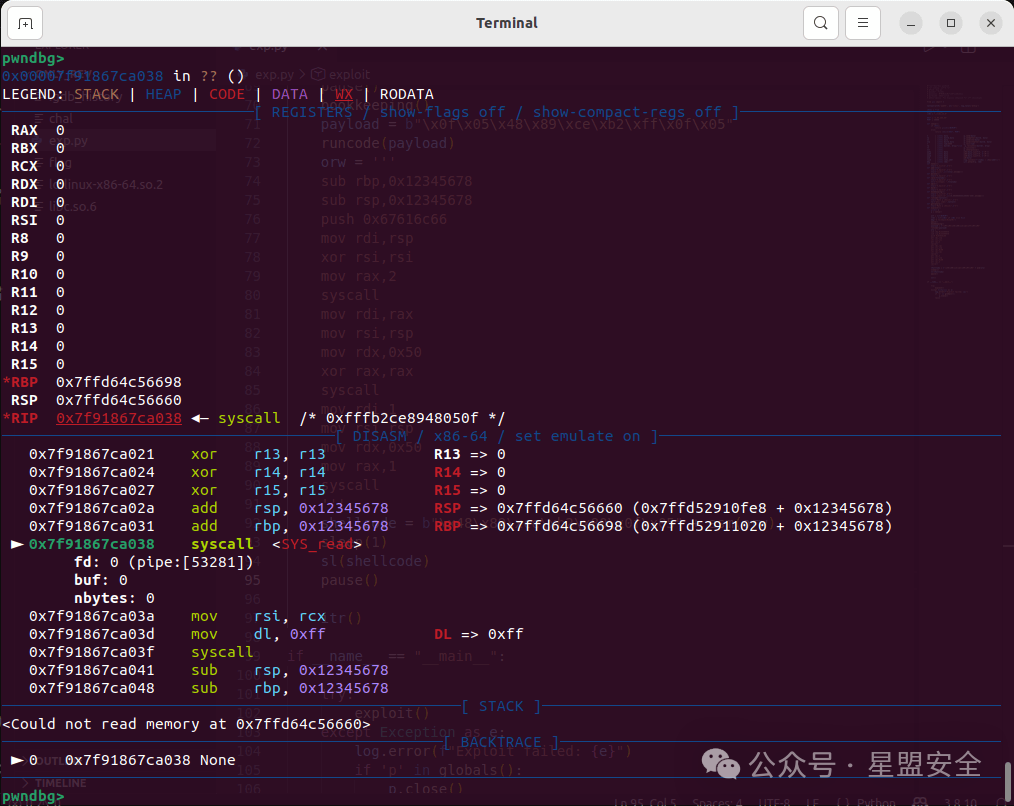1014x806 pixels.
Task: Click the terminal scrollbar handle
Action: click(x=1007, y=781)
